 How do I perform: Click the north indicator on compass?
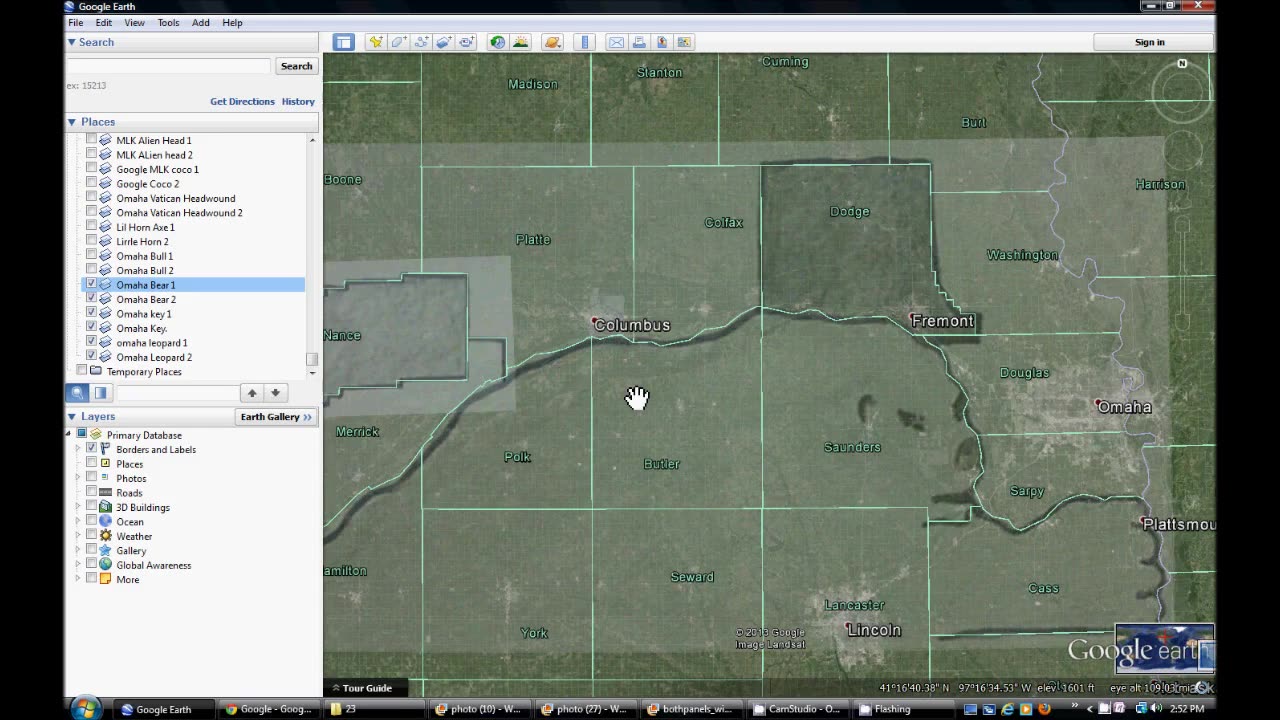click(x=1182, y=64)
